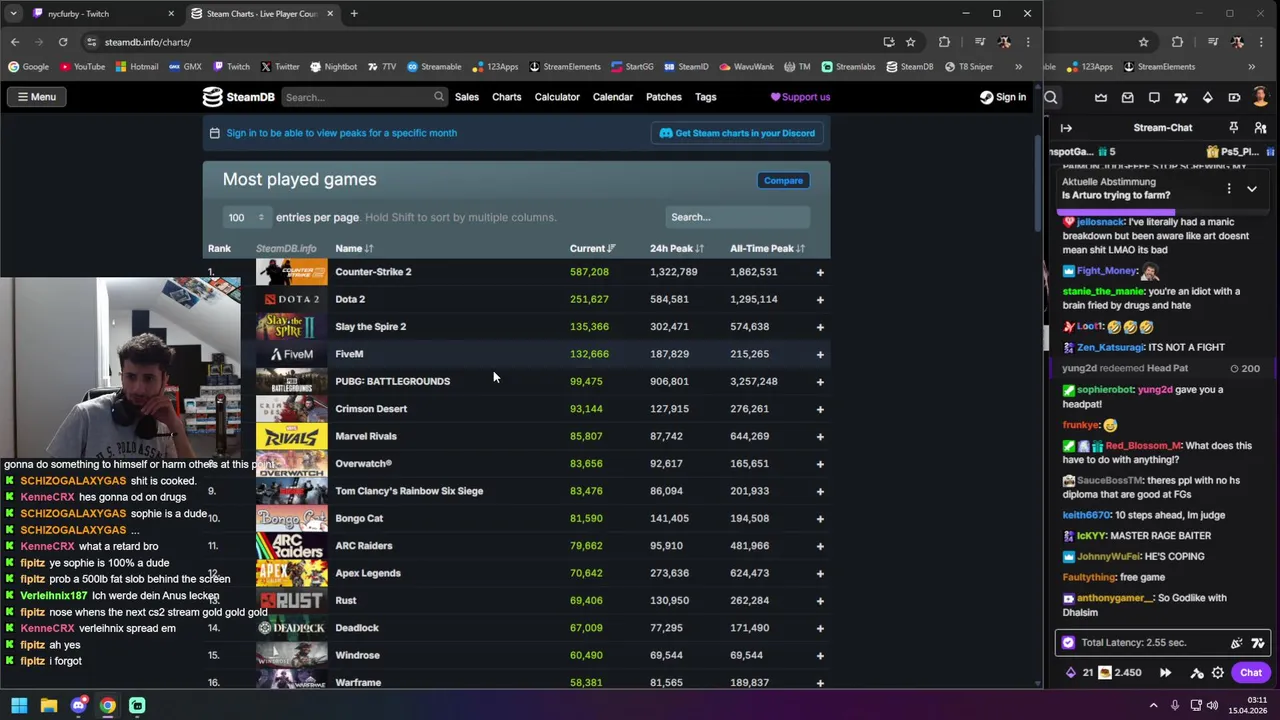Image resolution: width=1280 pixels, height=720 pixels.
Task: Open the Twitch chat community users icon
Action: [x=1259, y=128]
